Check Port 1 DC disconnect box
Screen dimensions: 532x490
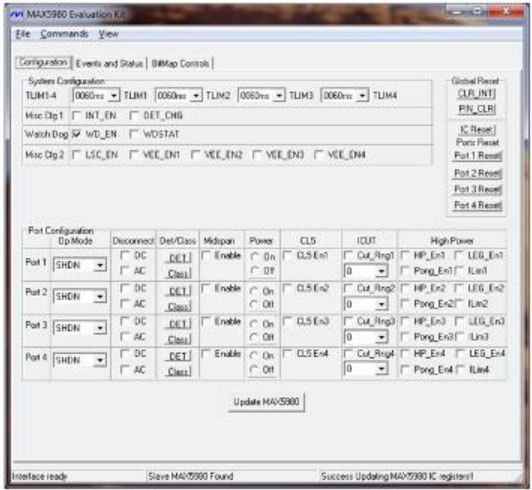(125, 255)
